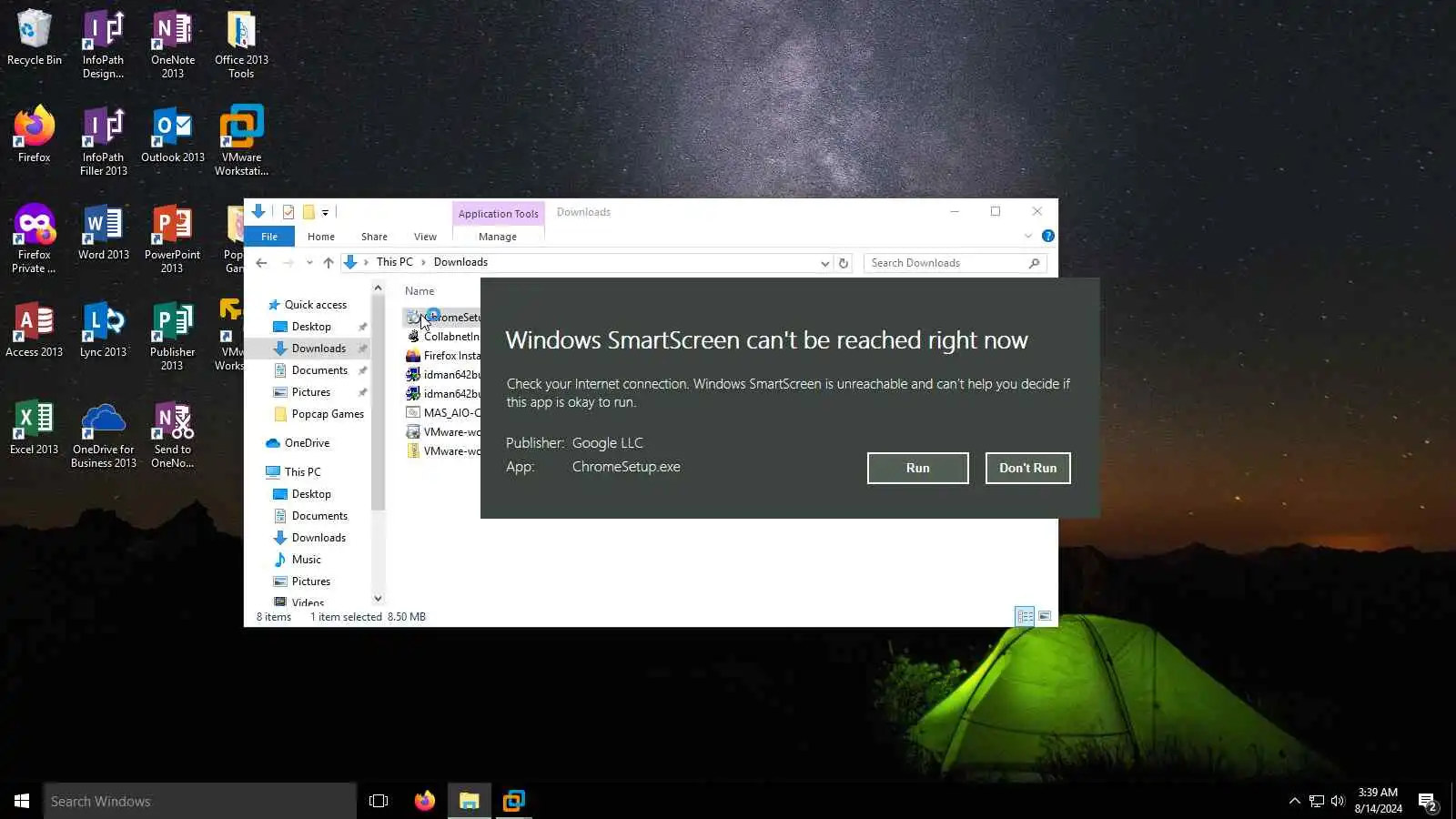
Task: Open Explorer Help icon
Action: (x=1048, y=236)
